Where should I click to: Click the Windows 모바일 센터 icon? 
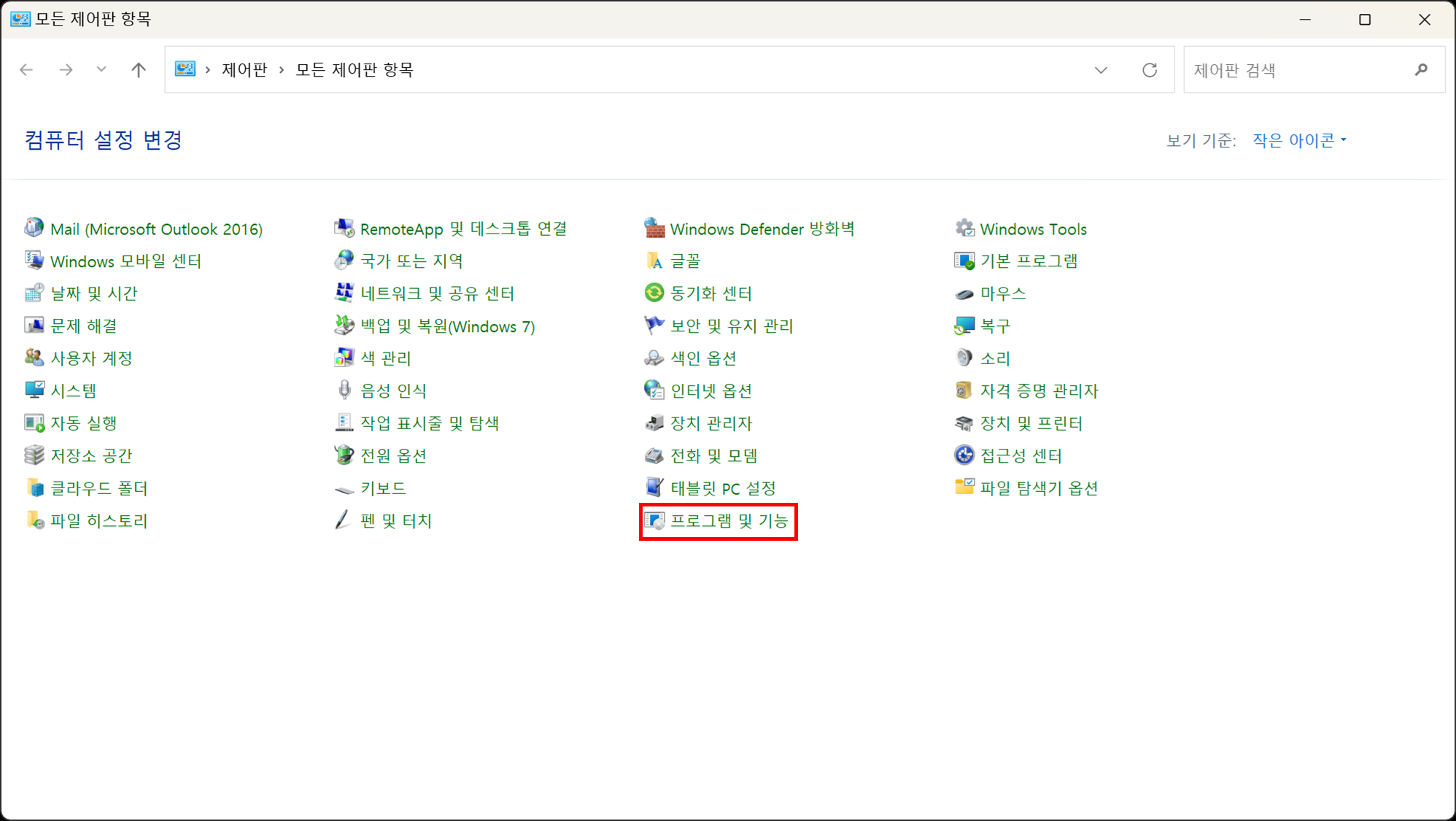click(34, 261)
